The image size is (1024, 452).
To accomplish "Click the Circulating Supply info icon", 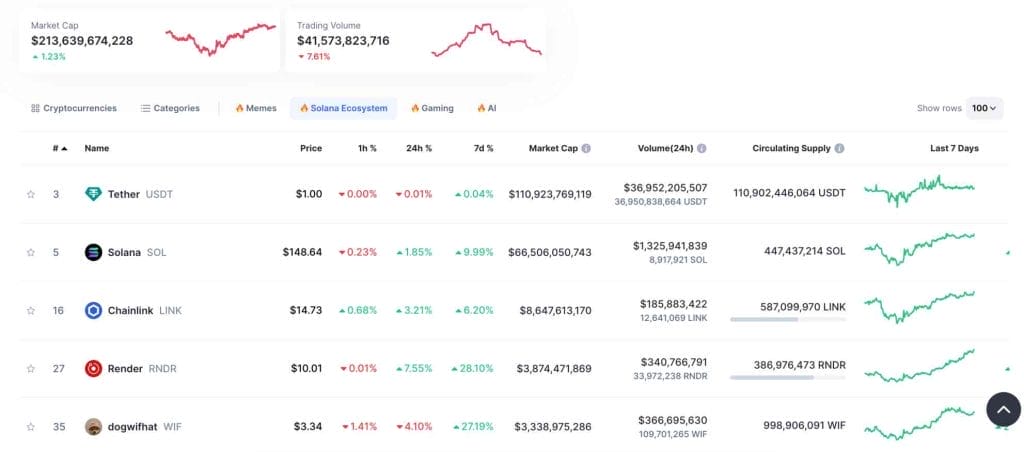I will click(839, 148).
